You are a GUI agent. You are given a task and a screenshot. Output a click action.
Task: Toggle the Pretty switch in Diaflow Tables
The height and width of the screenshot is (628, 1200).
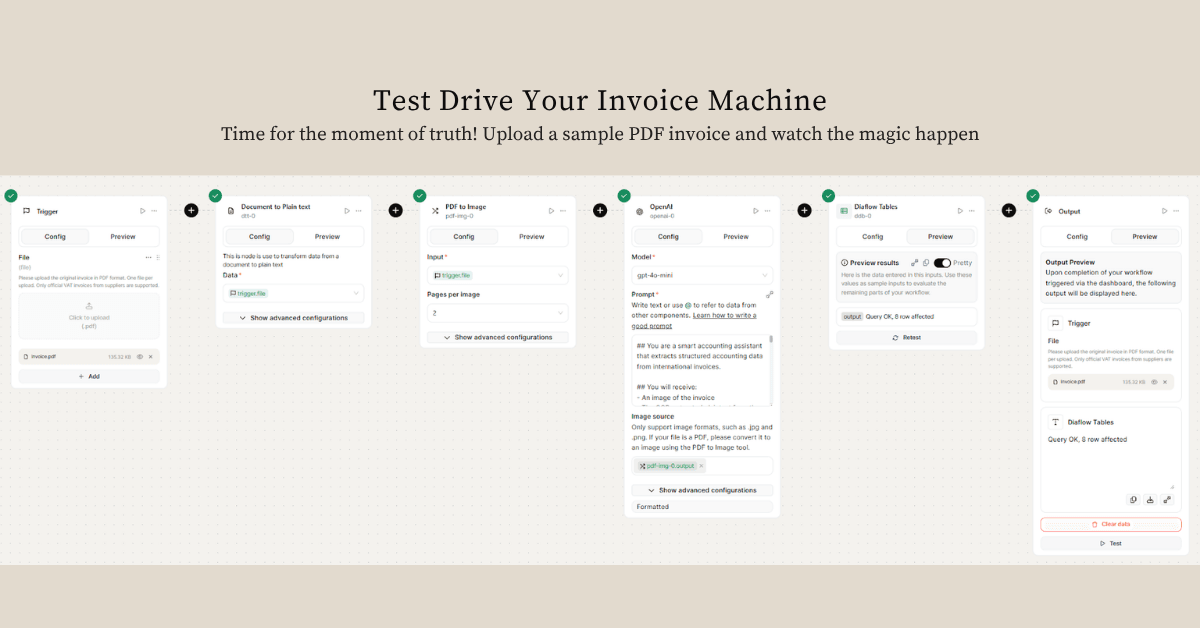942,263
